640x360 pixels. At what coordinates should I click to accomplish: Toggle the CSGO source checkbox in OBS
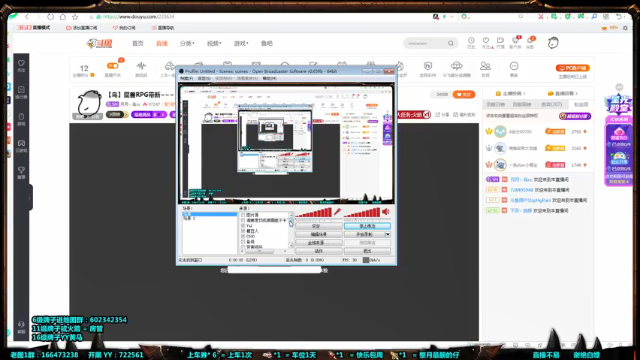[x=243, y=236]
